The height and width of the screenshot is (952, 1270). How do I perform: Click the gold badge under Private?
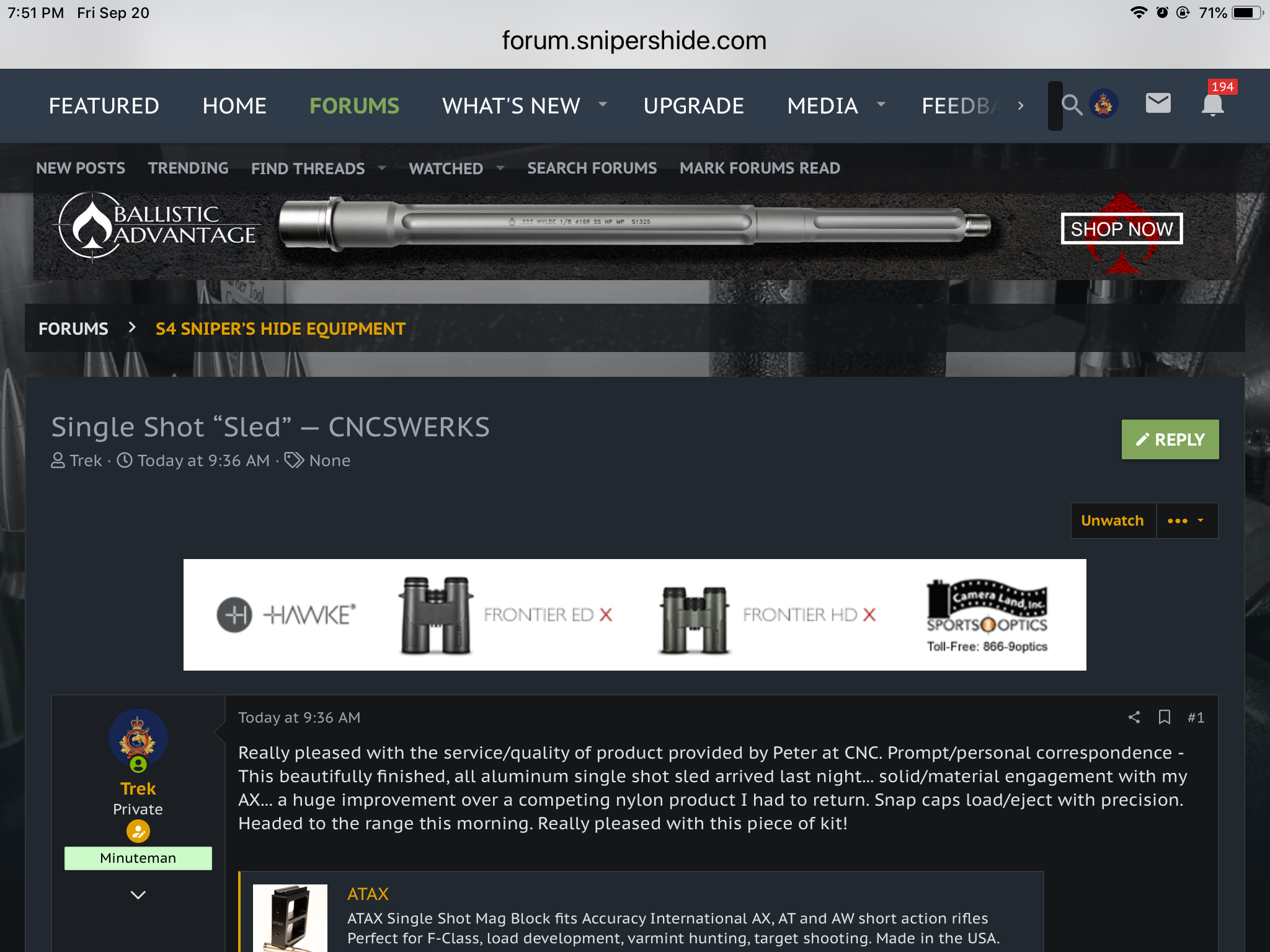coord(138,831)
